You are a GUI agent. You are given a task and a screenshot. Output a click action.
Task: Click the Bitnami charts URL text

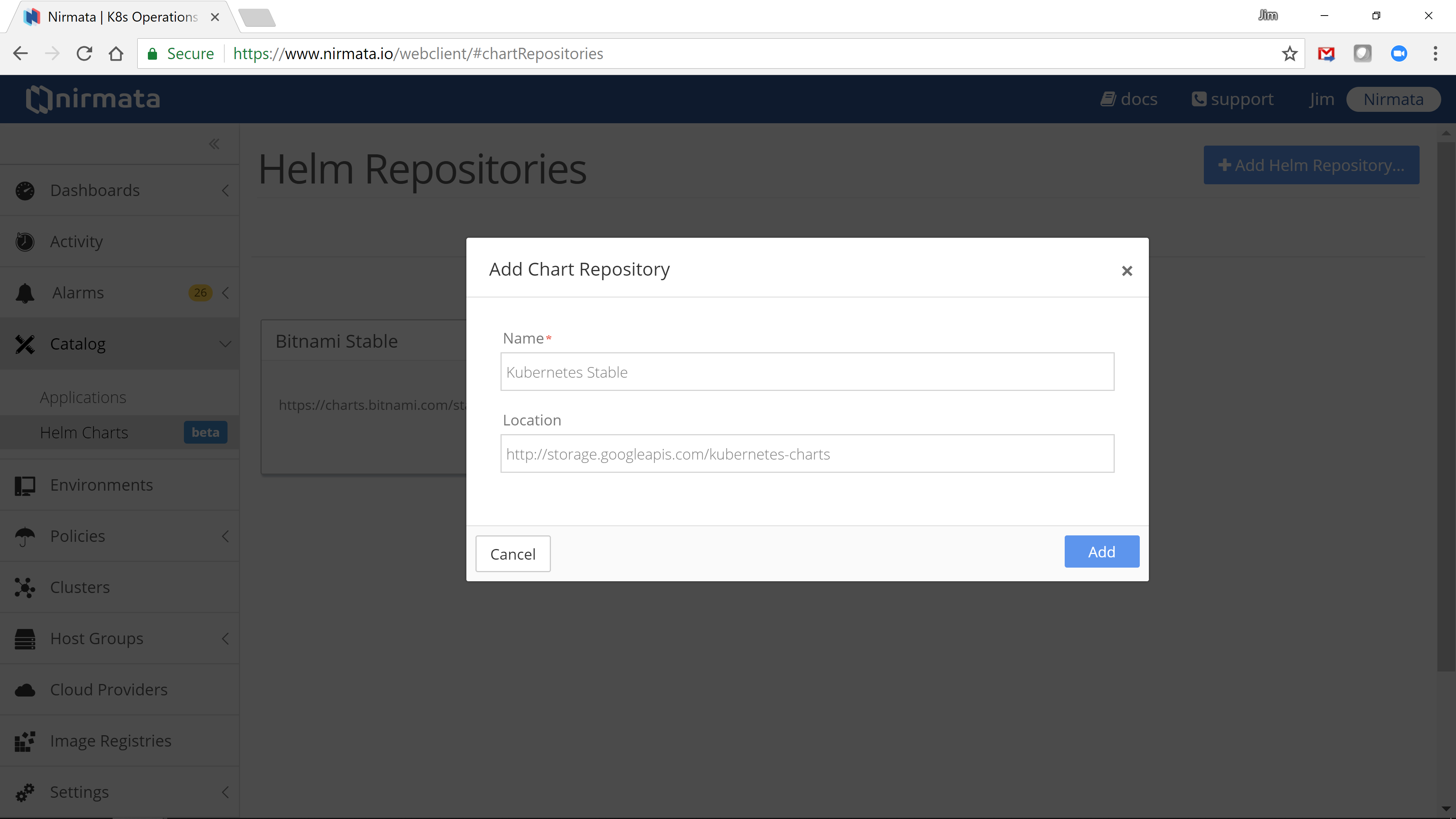pyautogui.click(x=372, y=405)
